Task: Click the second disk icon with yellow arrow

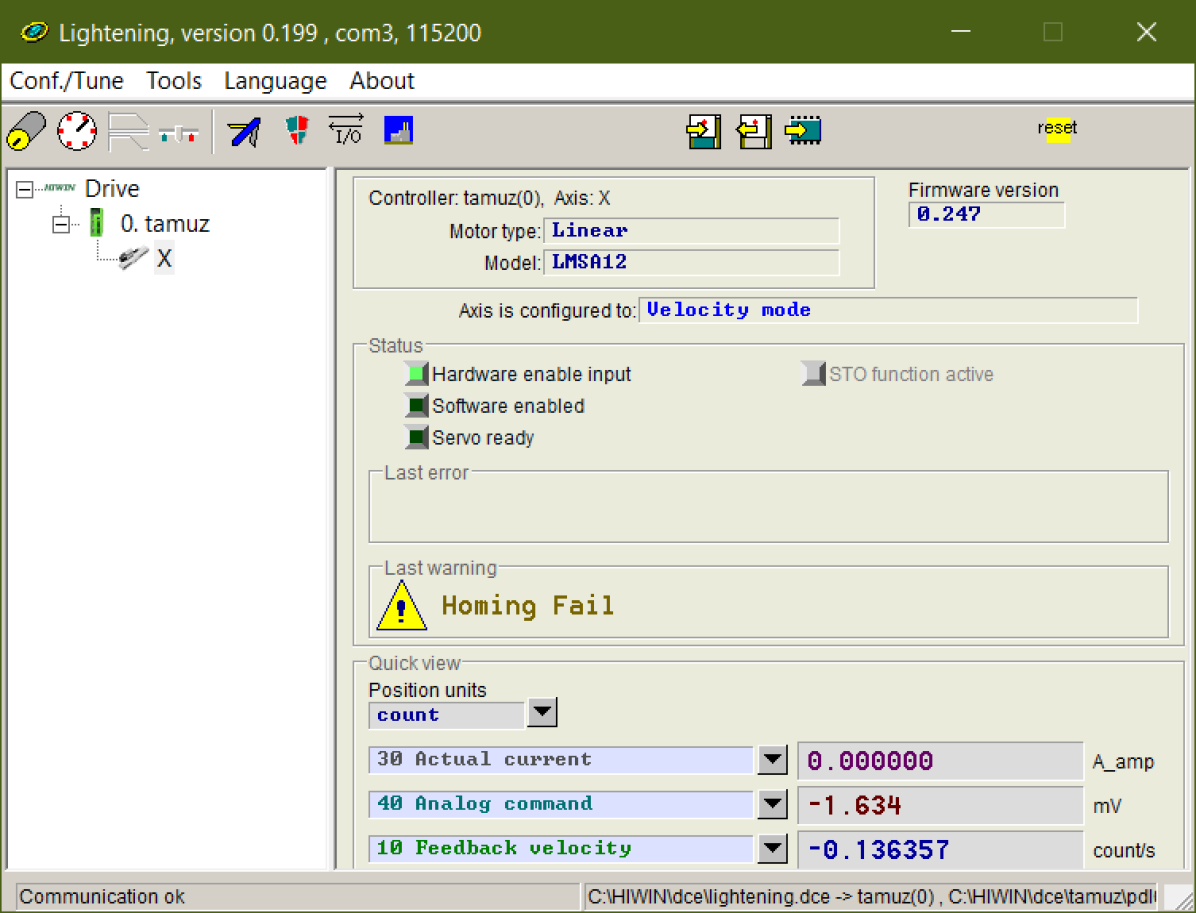Action: 754,131
